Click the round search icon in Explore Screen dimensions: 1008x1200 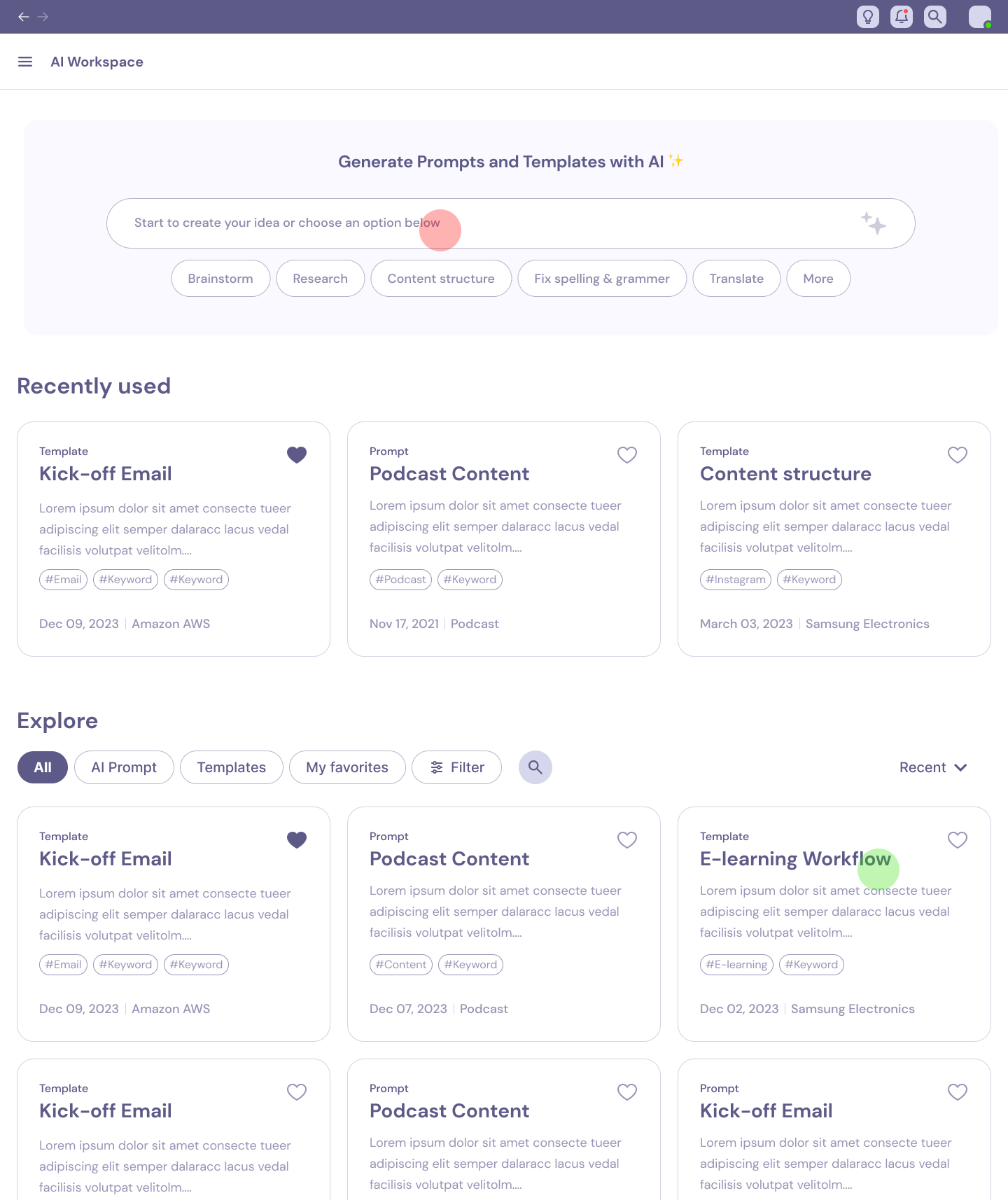pos(535,767)
